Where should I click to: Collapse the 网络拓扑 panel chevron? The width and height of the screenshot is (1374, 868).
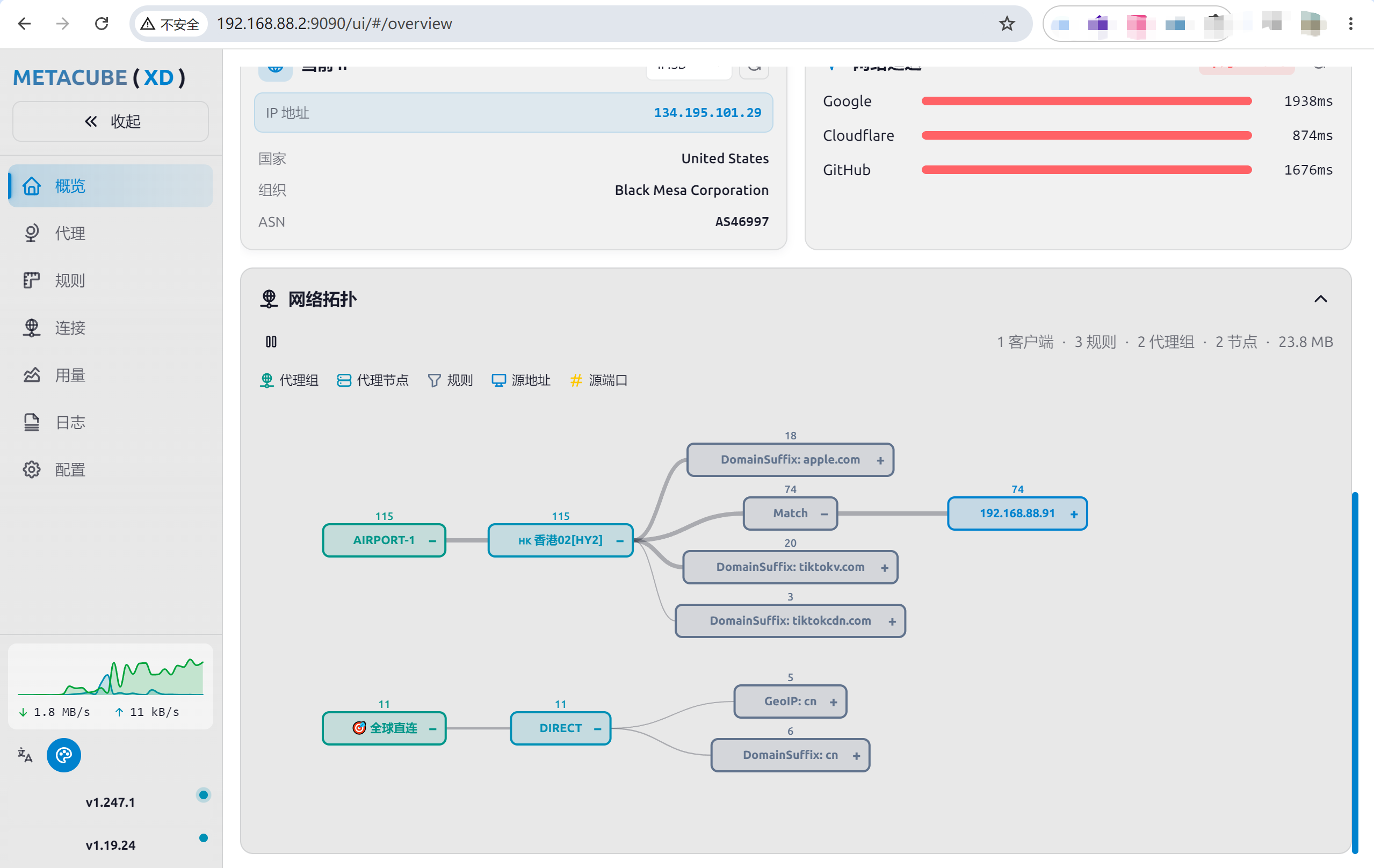click(x=1320, y=299)
